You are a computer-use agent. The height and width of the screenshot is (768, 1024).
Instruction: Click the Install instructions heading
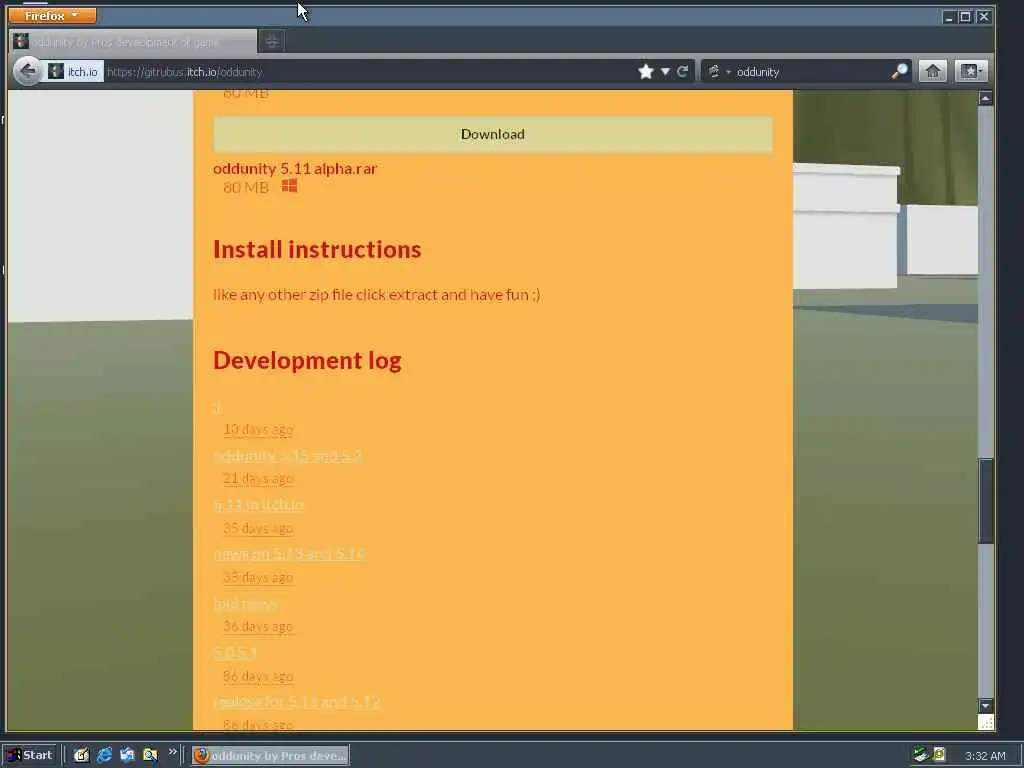click(x=317, y=249)
